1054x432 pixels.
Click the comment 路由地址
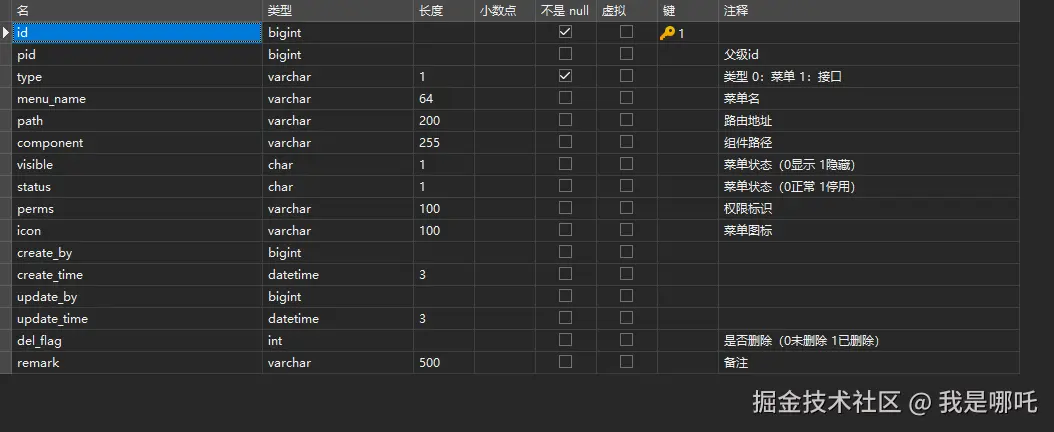tap(747, 120)
